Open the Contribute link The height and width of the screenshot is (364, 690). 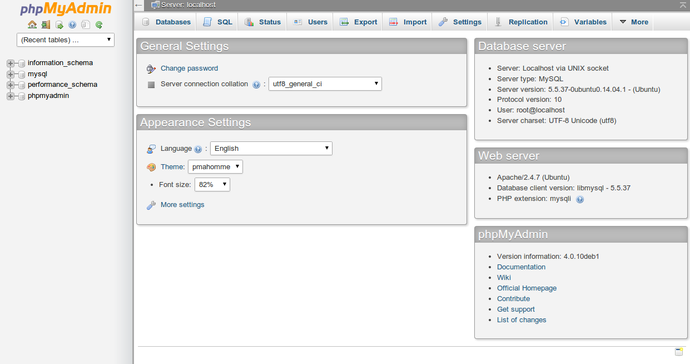(x=514, y=298)
